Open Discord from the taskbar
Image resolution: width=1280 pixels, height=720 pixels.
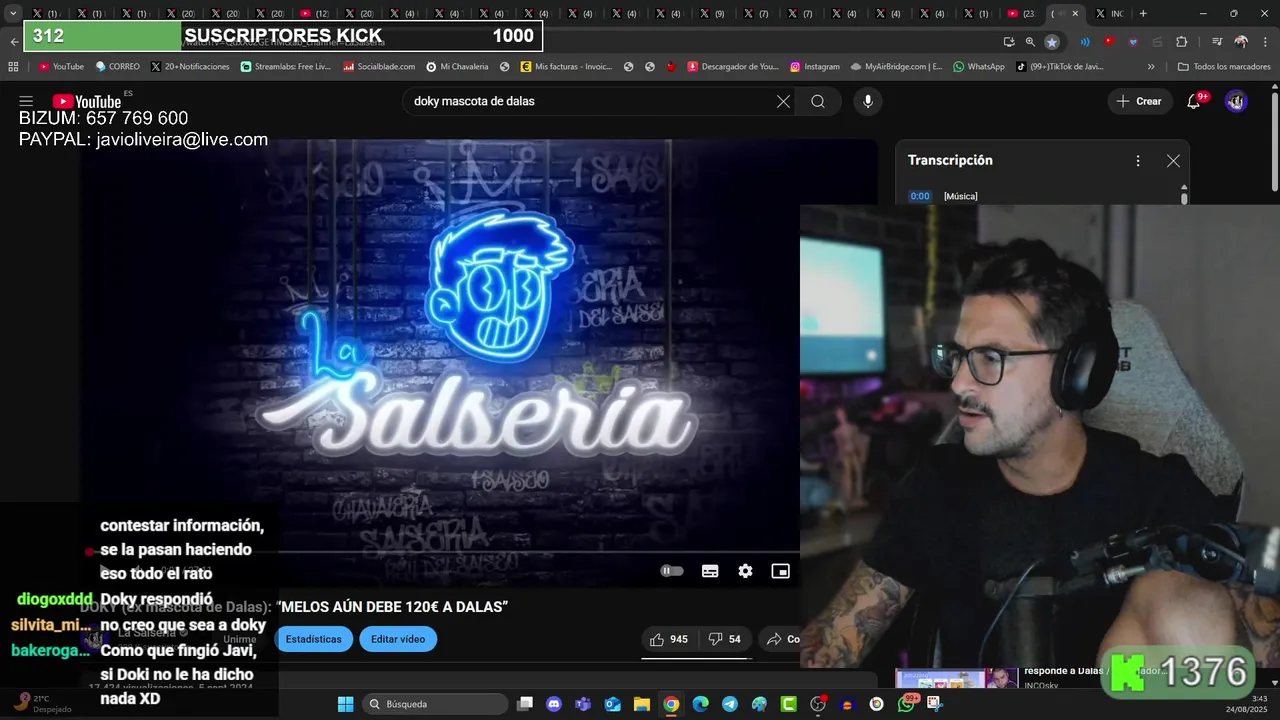554,704
